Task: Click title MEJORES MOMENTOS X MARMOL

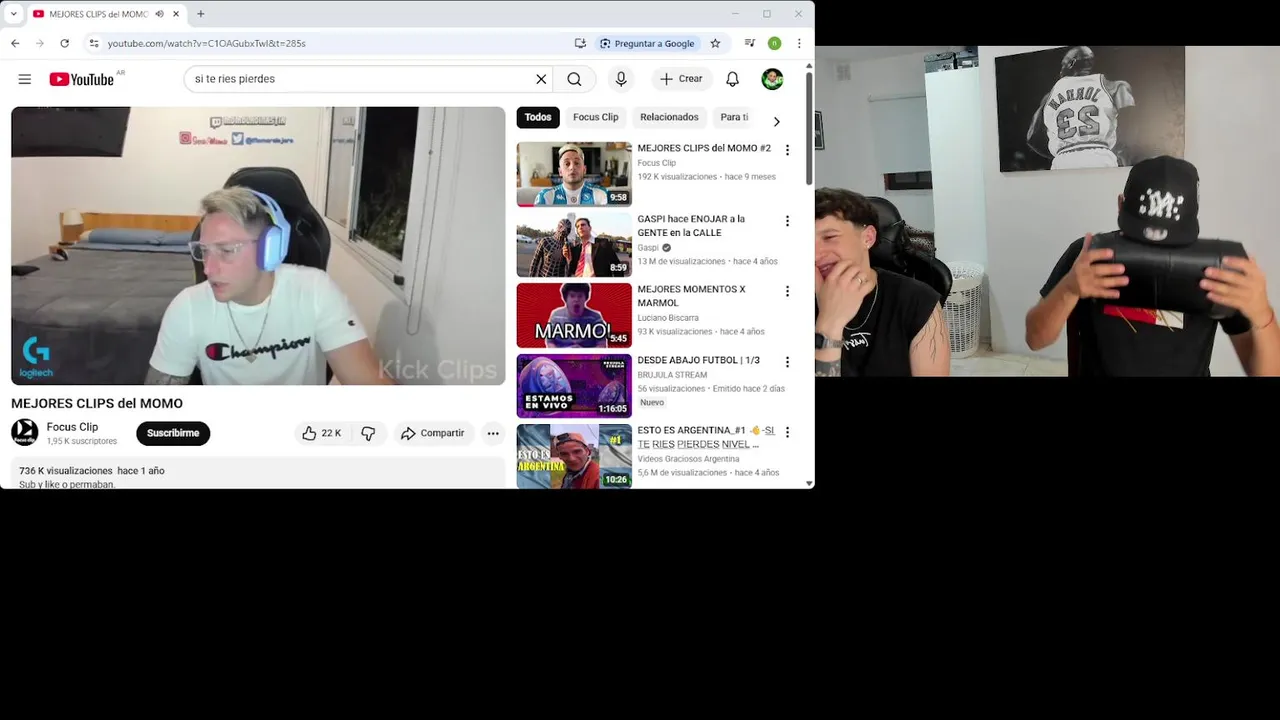Action: [692, 296]
